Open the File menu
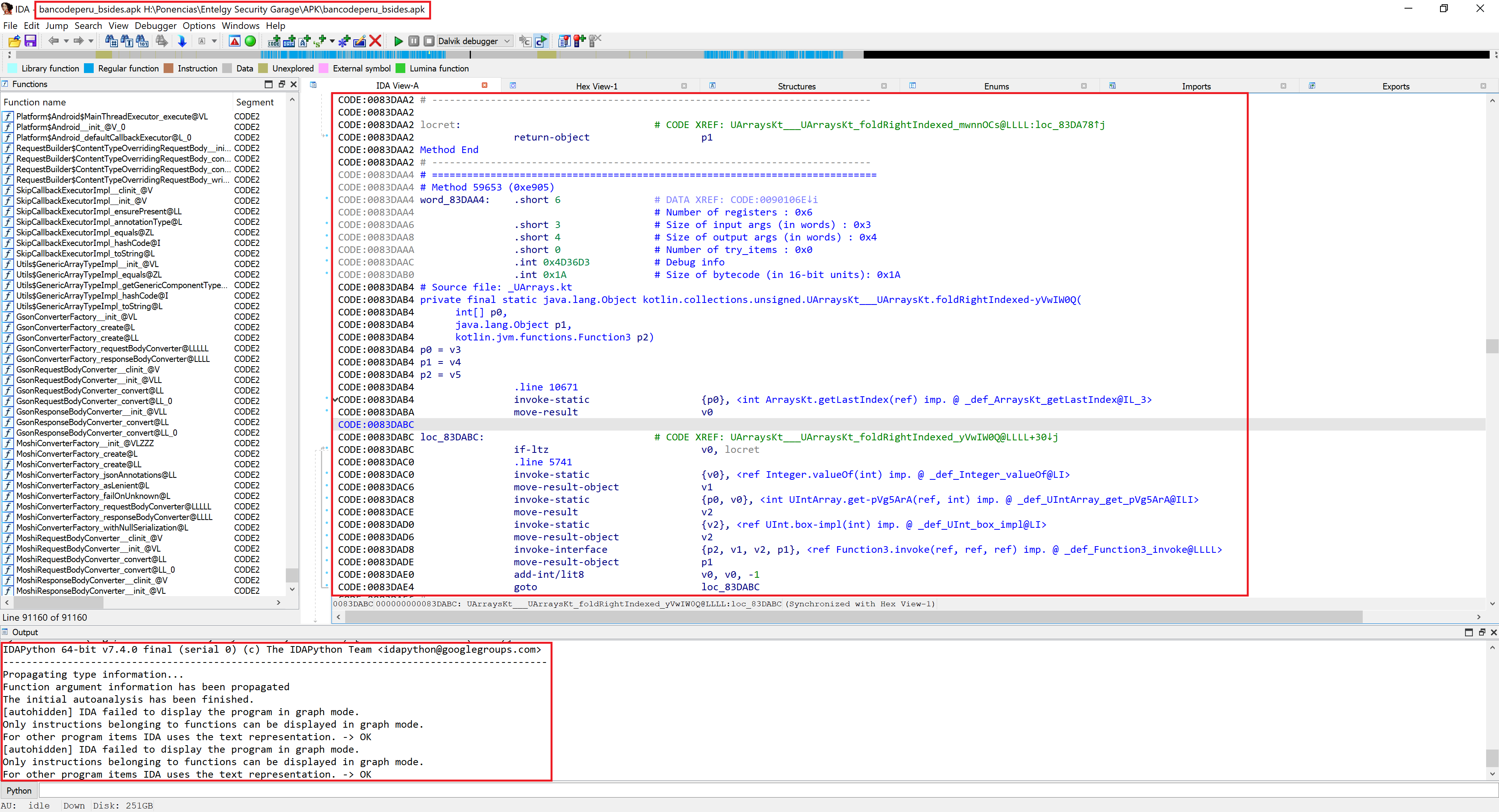The width and height of the screenshot is (1499, 812). [10, 26]
